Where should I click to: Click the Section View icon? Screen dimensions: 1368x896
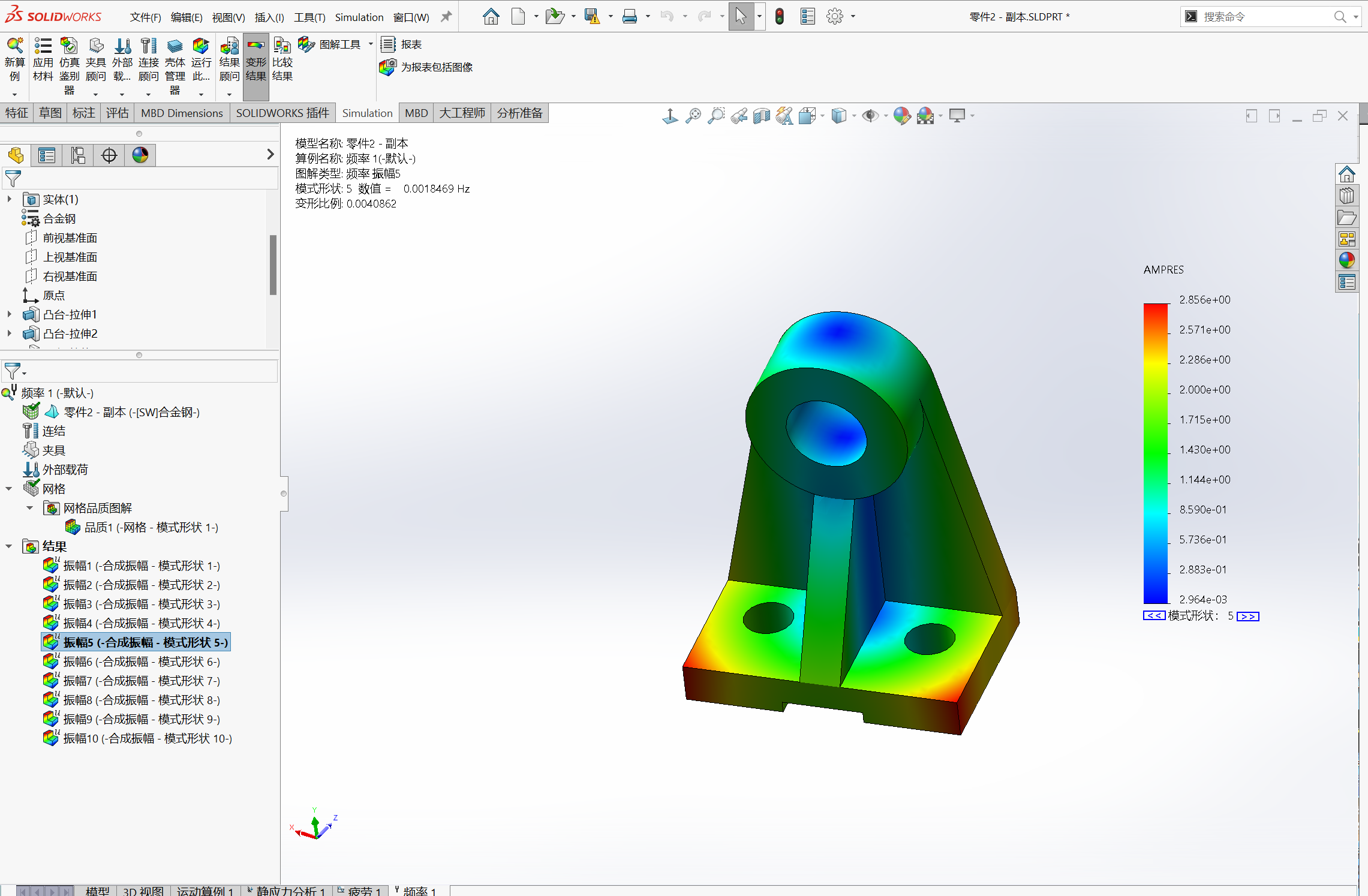[x=762, y=116]
